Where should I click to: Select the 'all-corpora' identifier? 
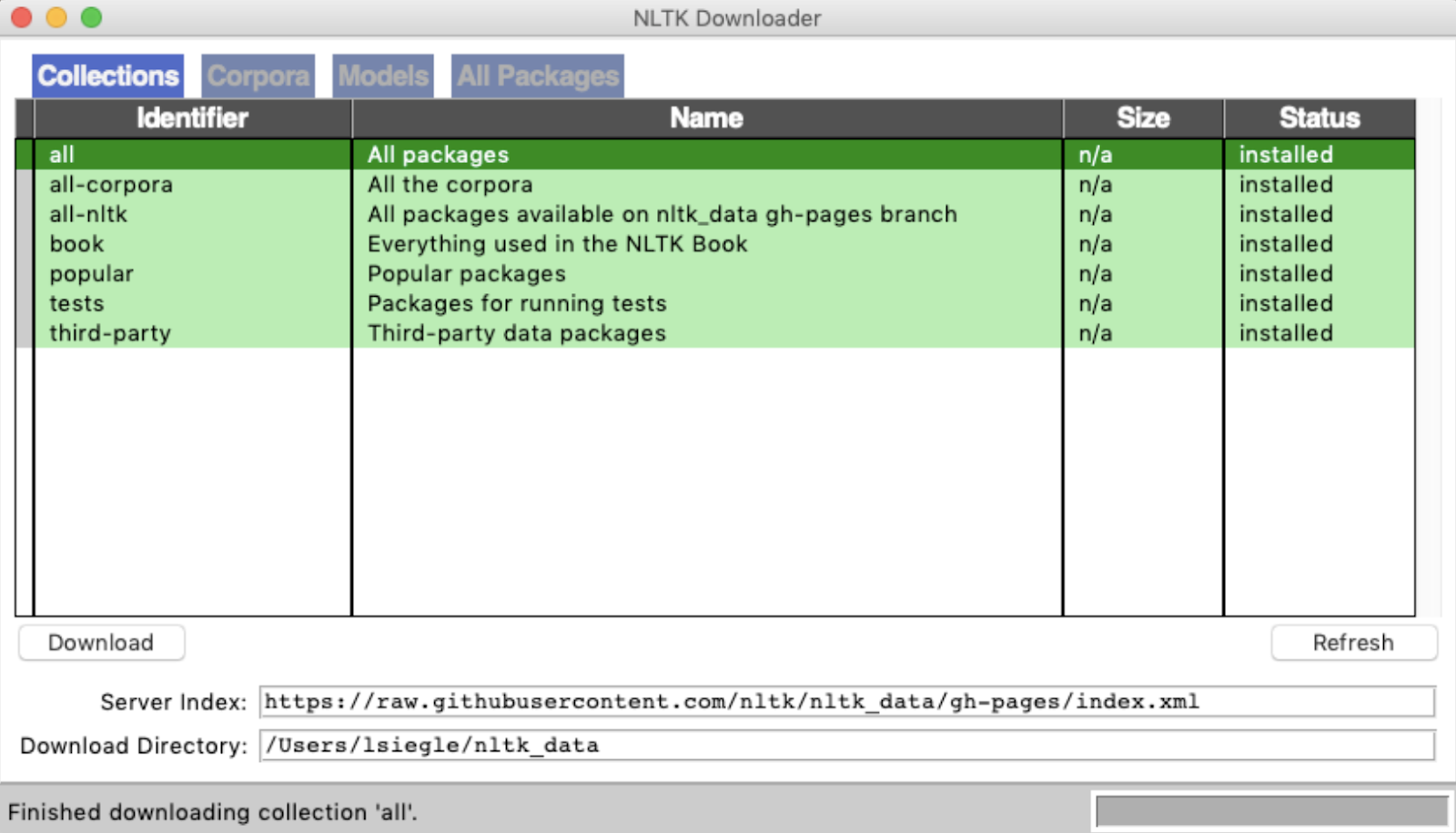(111, 185)
